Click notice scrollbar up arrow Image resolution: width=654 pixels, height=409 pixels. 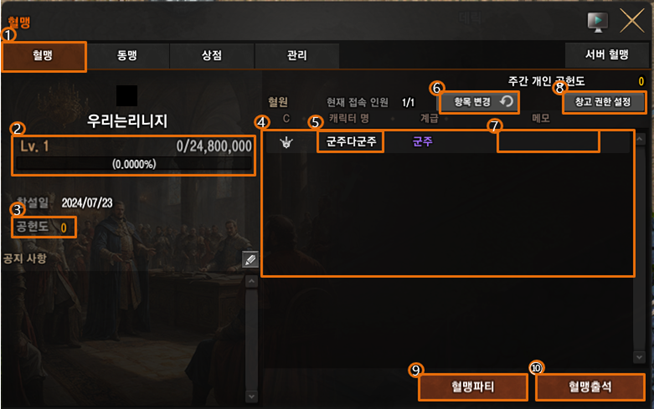tap(252, 281)
